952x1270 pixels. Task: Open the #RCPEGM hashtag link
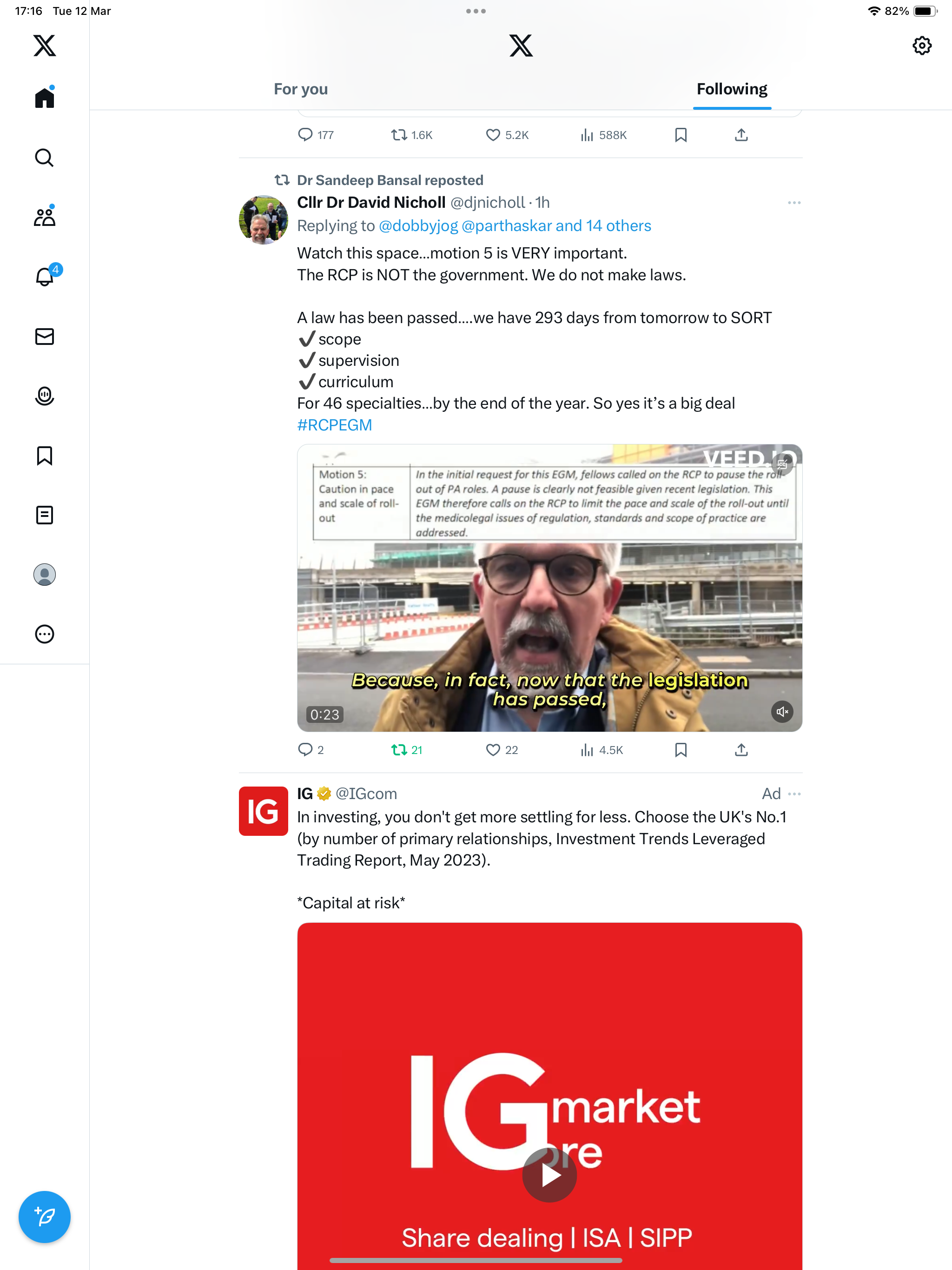334,425
